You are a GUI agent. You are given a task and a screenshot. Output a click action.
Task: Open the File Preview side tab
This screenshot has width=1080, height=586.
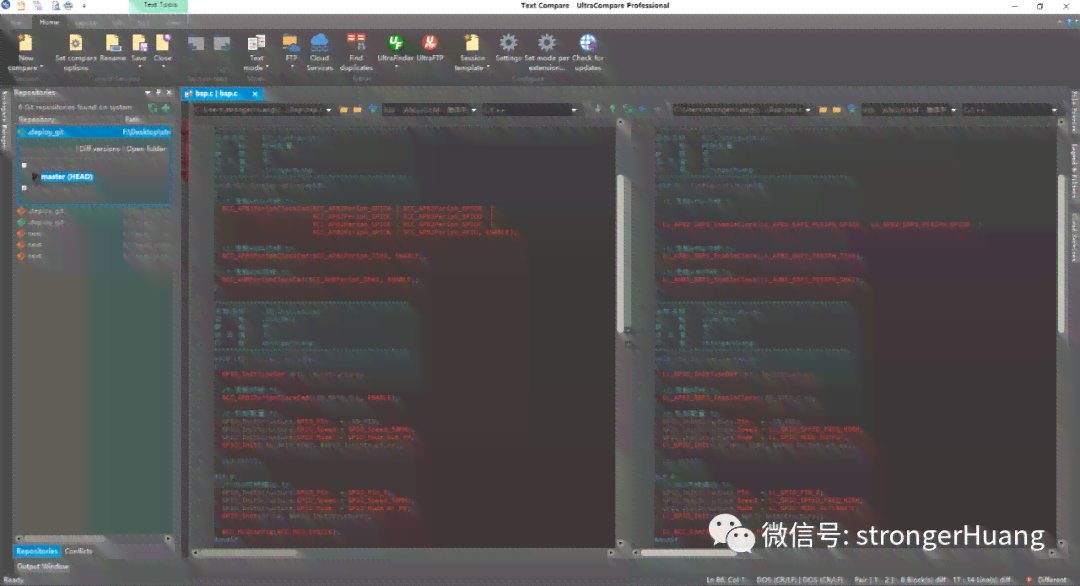1074,110
